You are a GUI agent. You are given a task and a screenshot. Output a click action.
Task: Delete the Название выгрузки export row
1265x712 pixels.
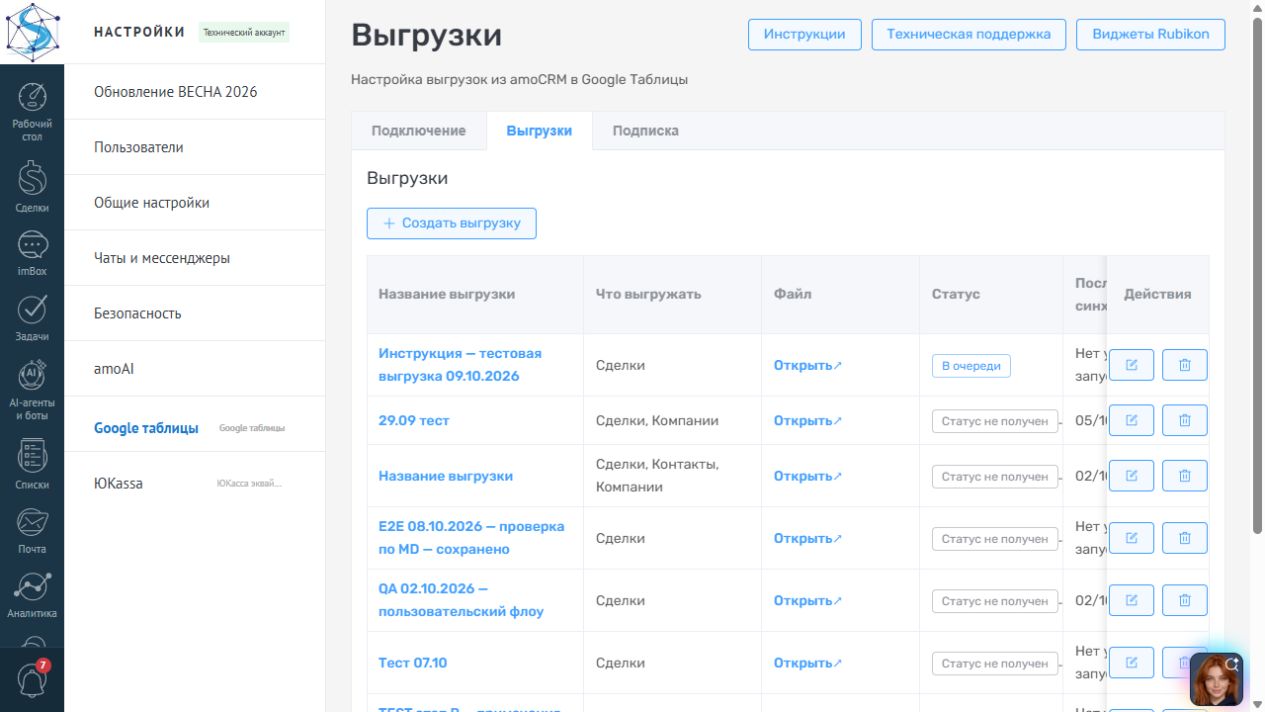(1185, 476)
